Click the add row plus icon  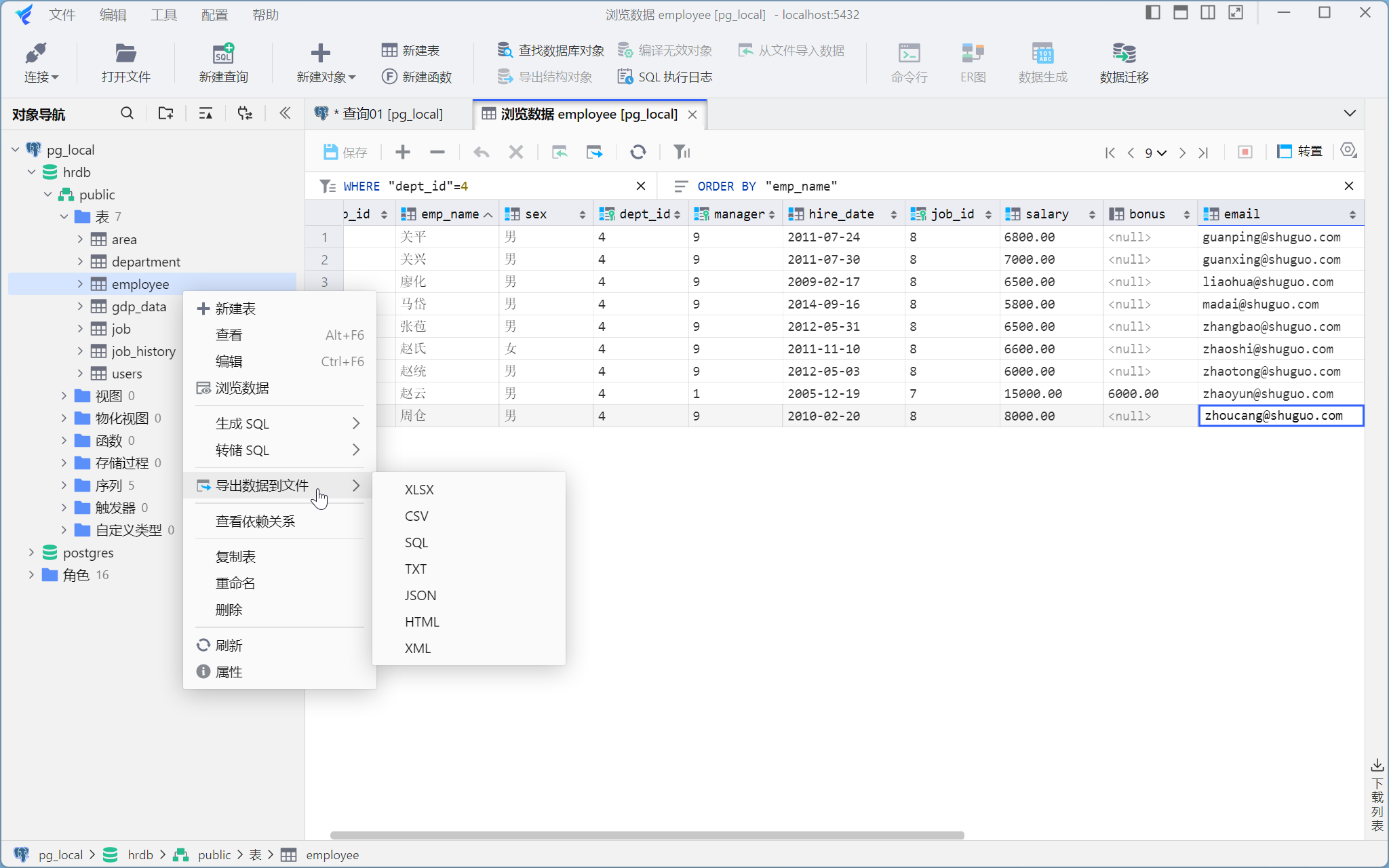(x=403, y=152)
